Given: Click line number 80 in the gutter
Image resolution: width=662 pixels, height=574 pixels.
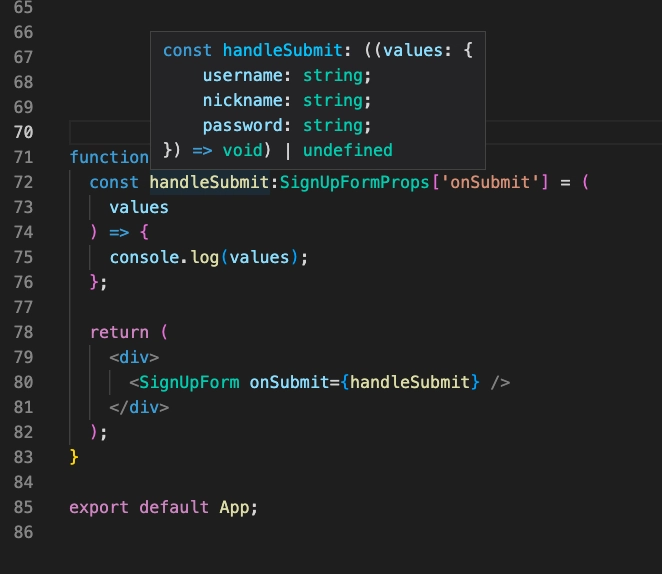Looking at the screenshot, I should coord(23,382).
